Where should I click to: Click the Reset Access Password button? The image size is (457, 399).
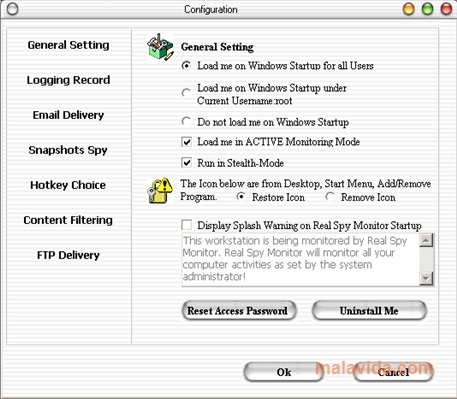[239, 310]
